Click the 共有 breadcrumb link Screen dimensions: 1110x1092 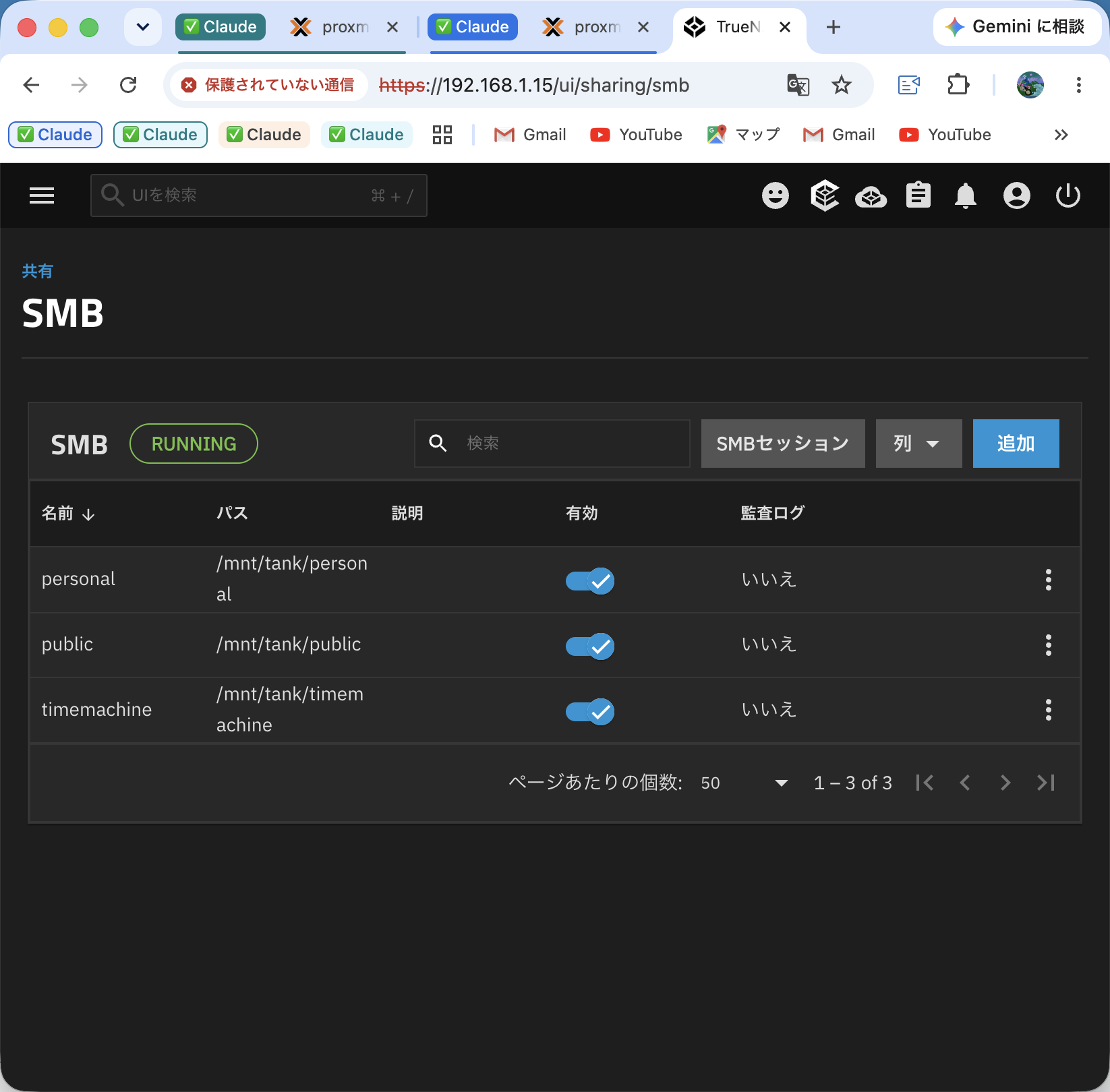(37, 271)
